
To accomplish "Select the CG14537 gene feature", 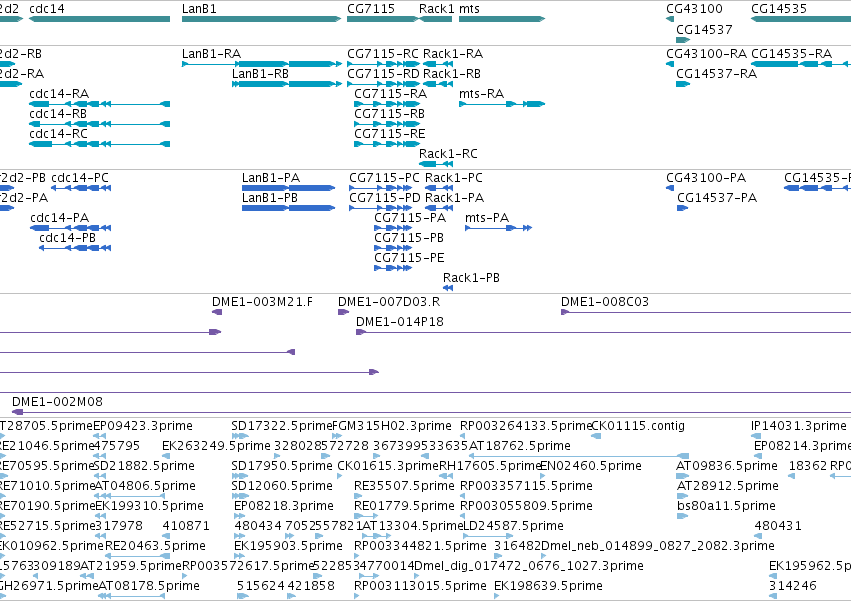I will (683, 40).
